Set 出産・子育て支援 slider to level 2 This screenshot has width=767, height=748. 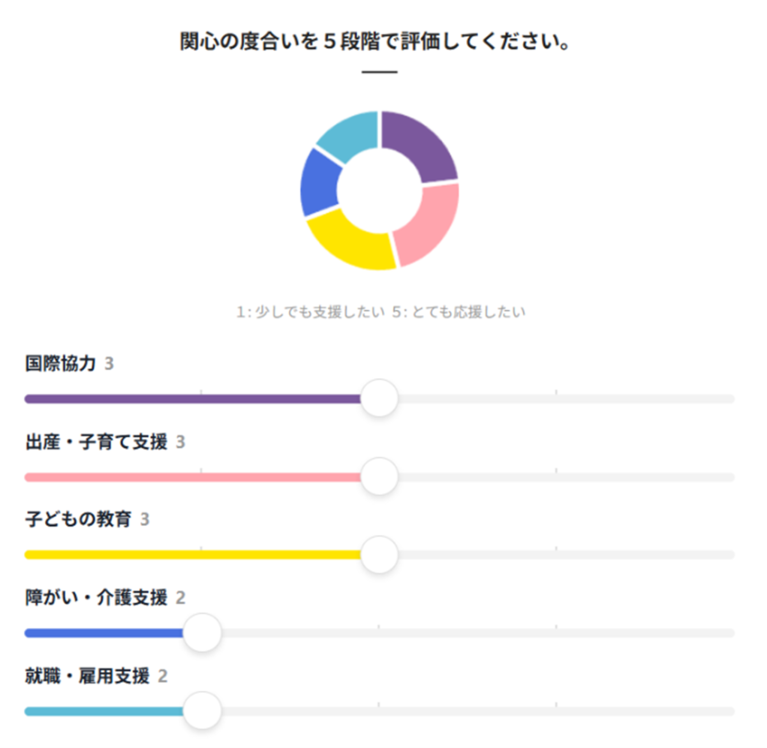(x=202, y=477)
